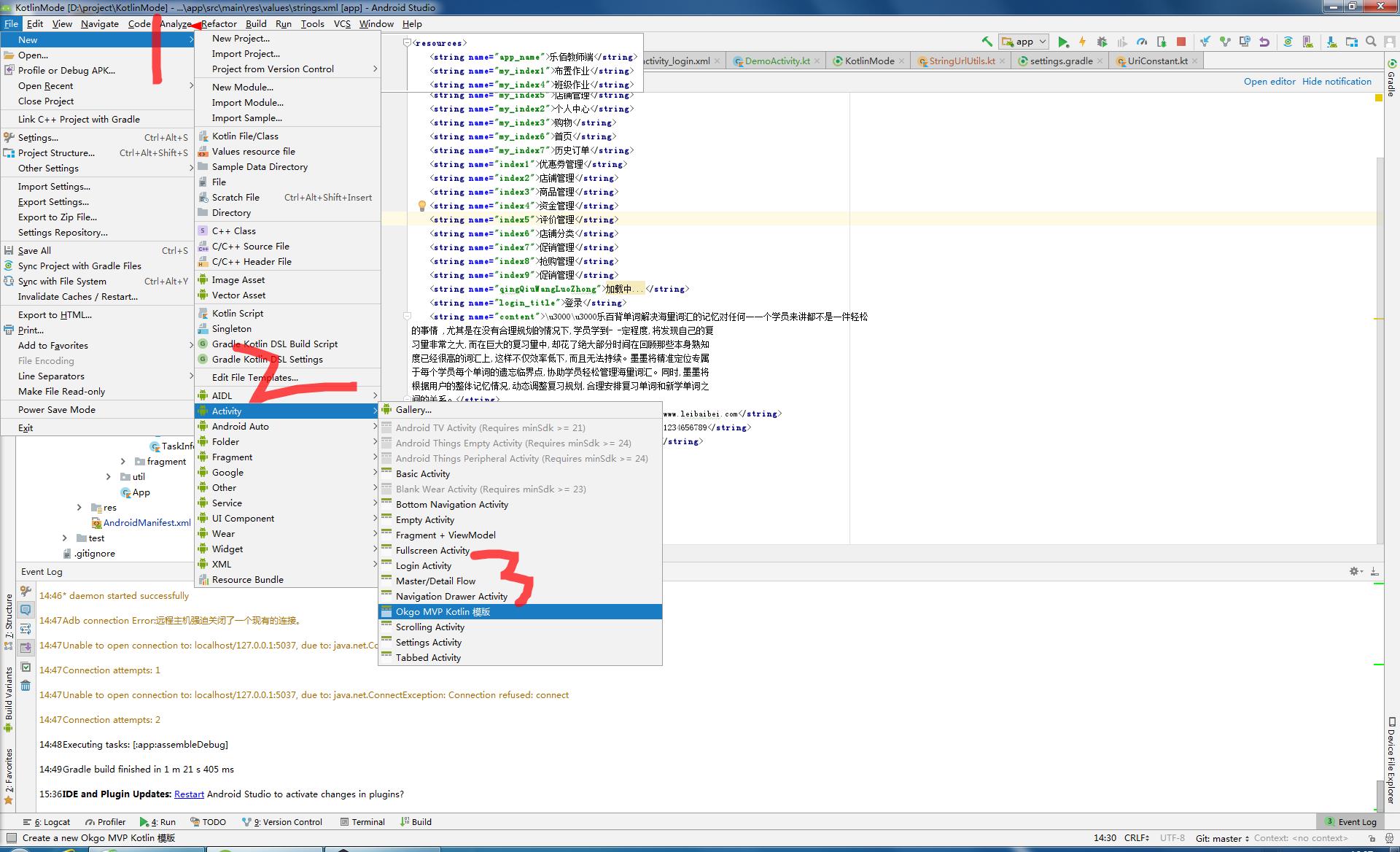Open Event Log settings wrench icon

(26, 591)
